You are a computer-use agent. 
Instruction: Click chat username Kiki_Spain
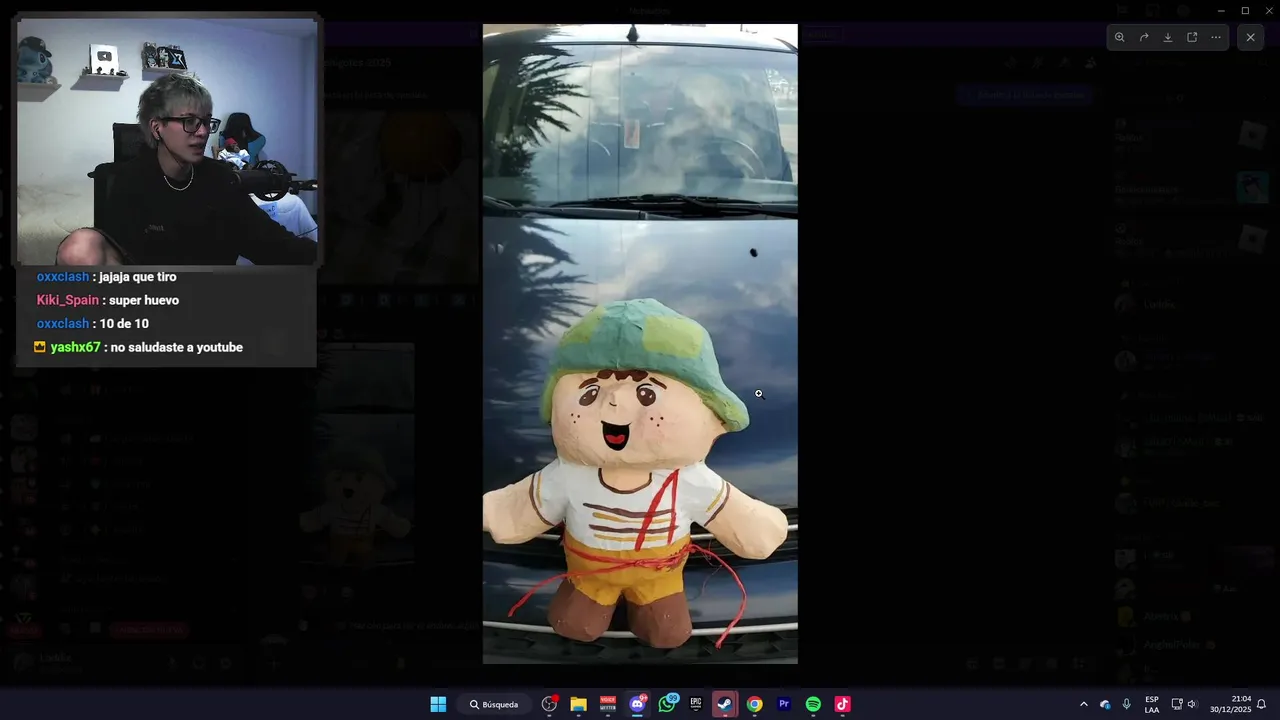68,300
